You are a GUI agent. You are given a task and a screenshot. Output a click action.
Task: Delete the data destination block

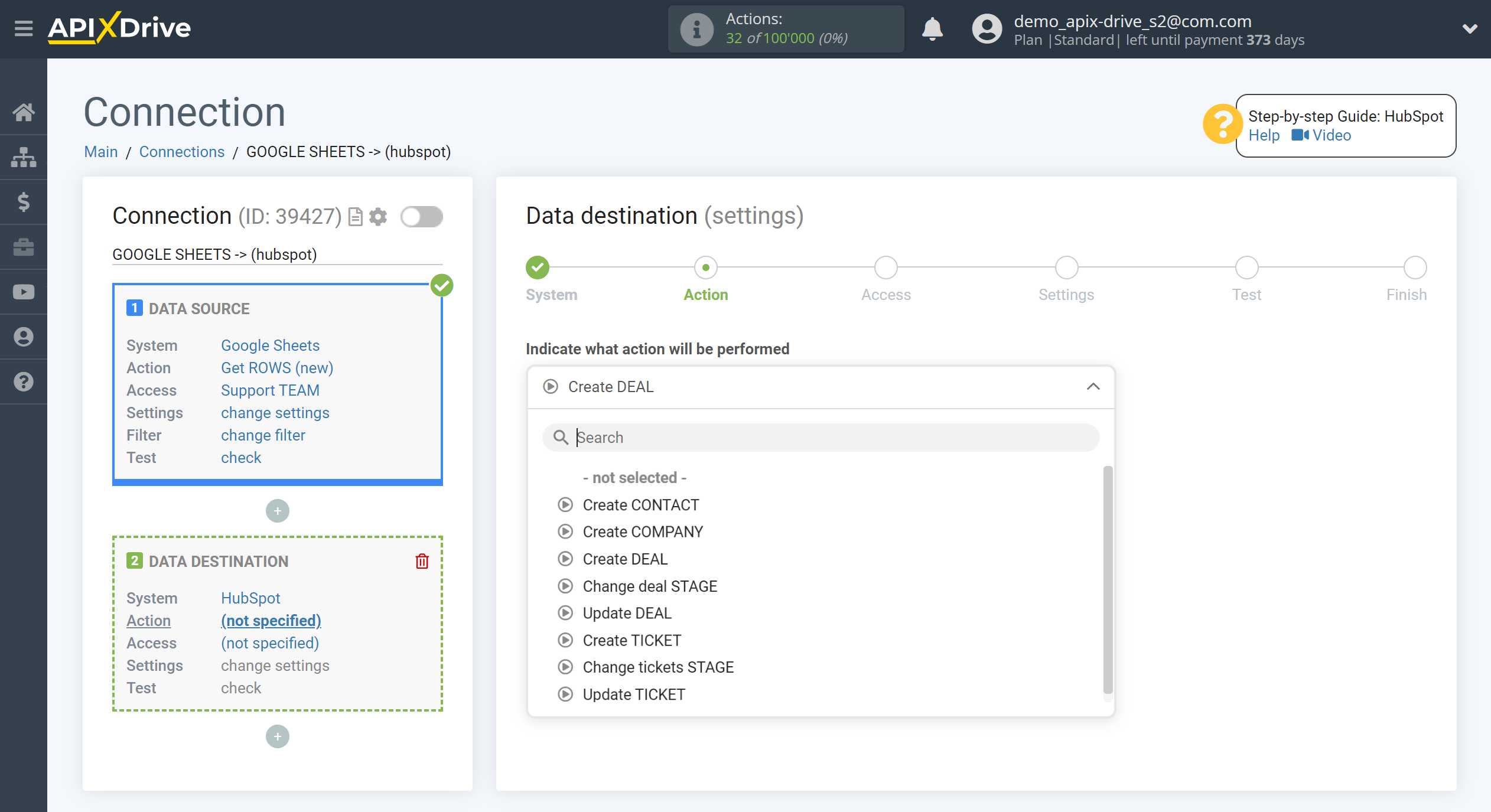[x=422, y=561]
